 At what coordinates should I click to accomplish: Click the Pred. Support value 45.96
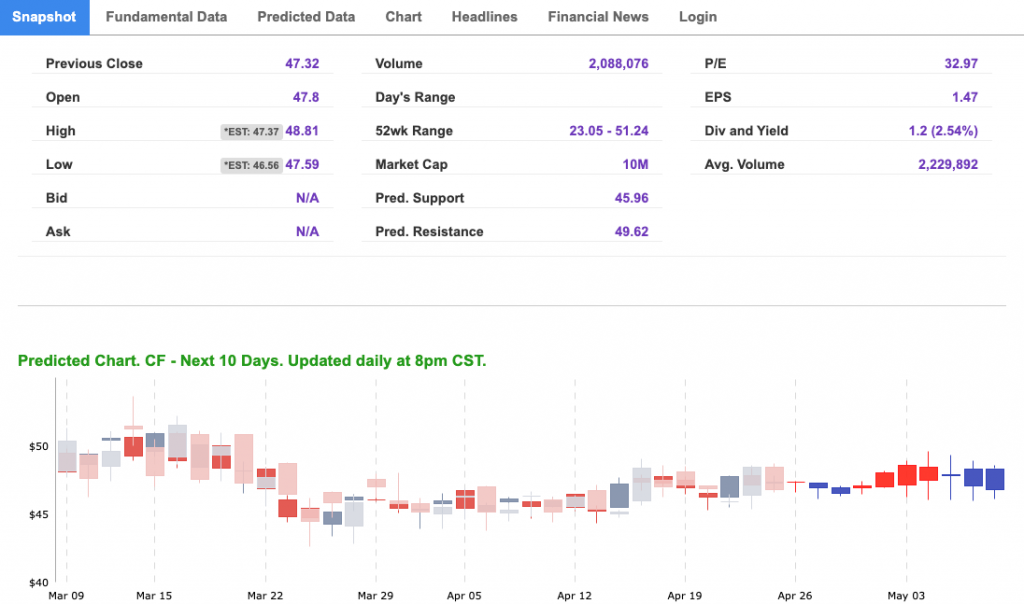tap(631, 198)
